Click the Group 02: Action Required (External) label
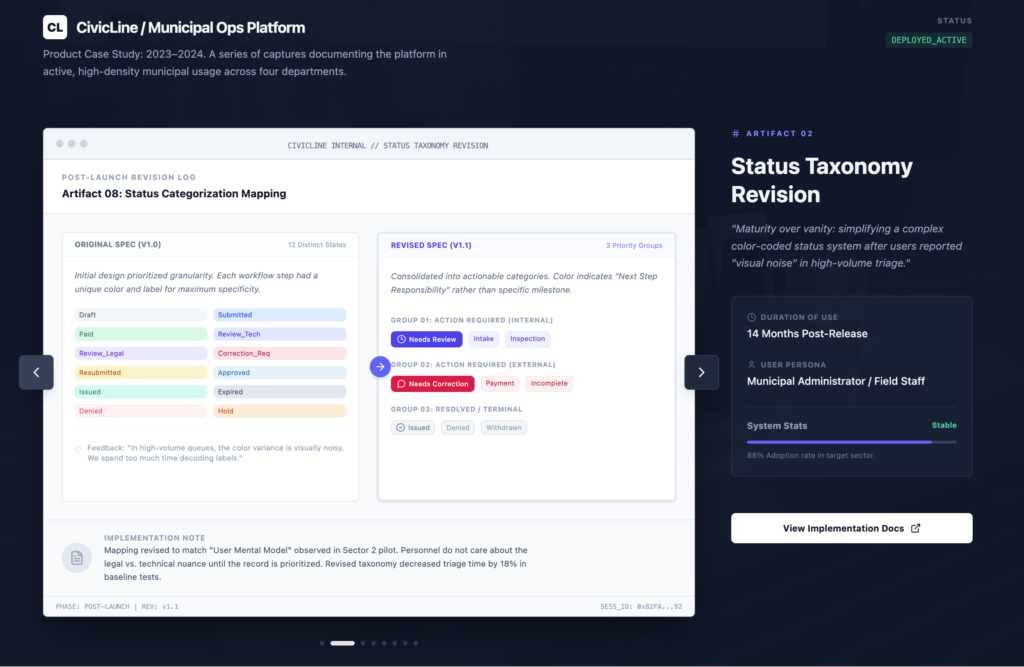The height and width of the screenshot is (667, 1024). (473, 365)
